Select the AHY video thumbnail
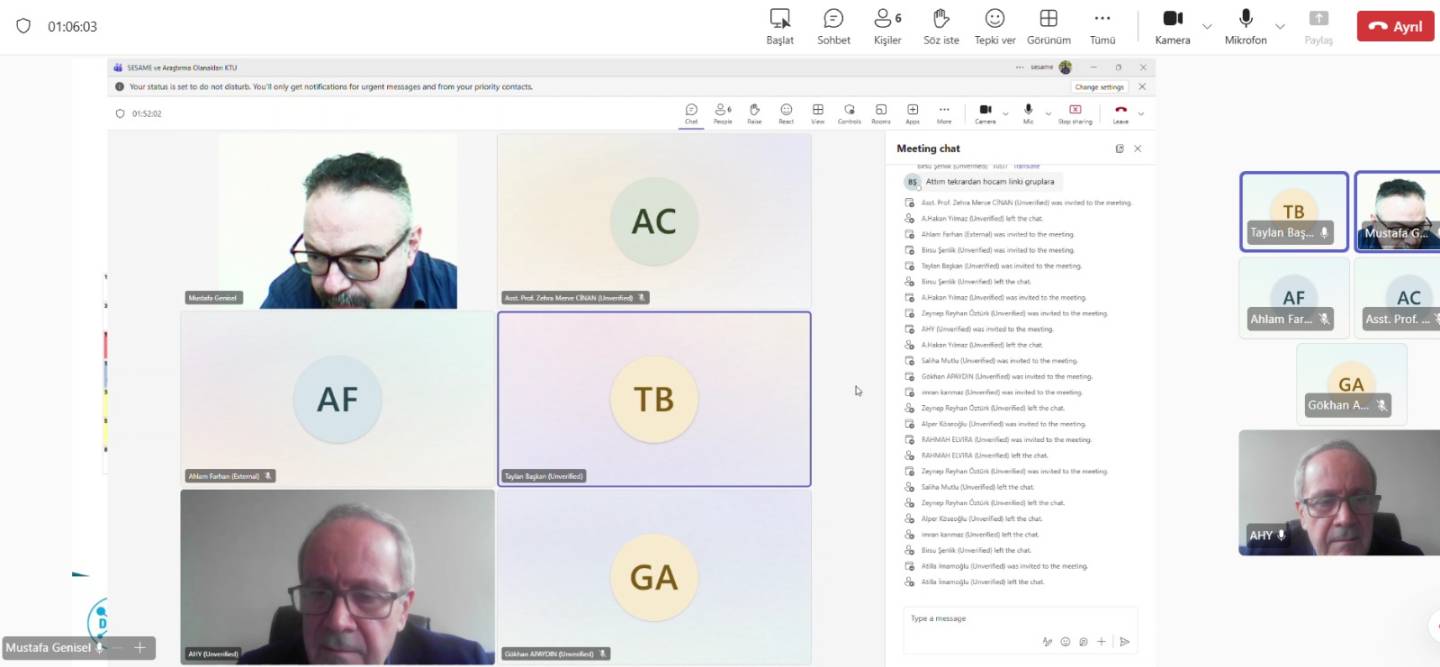 point(1339,492)
